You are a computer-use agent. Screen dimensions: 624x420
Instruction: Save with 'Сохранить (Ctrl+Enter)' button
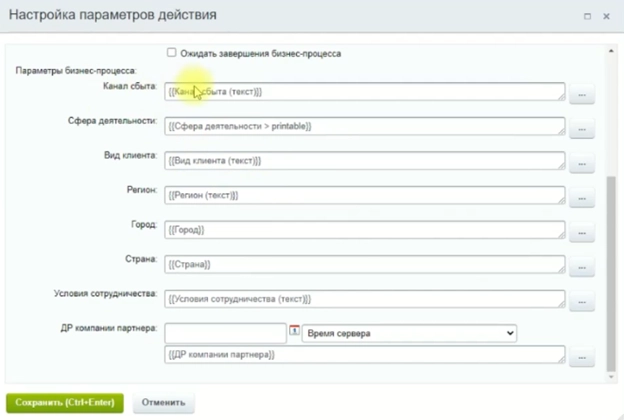[x=65, y=402]
